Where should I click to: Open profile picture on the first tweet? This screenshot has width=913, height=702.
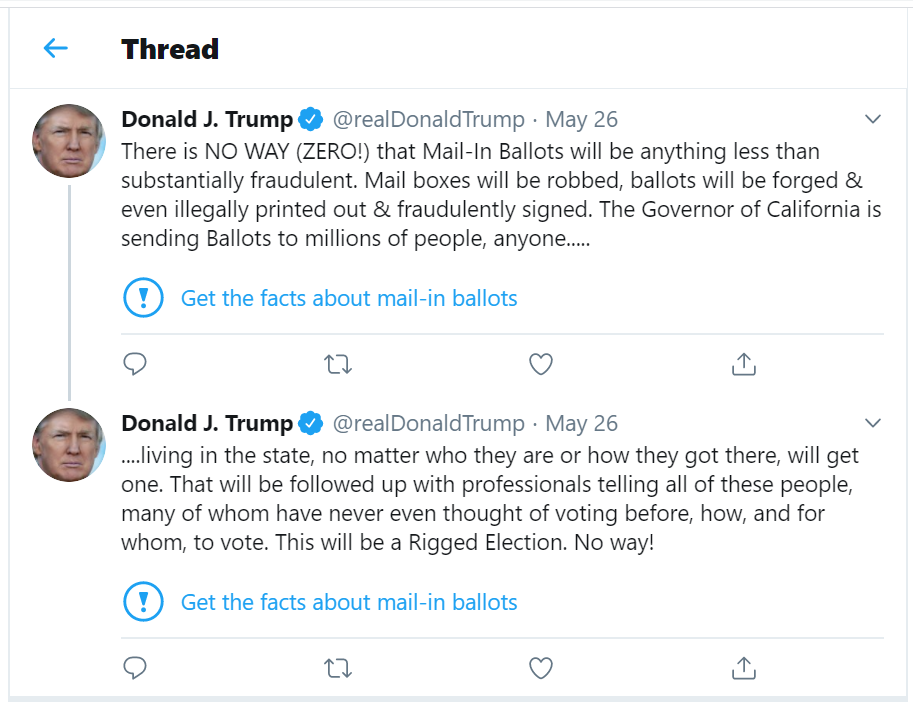[69, 141]
